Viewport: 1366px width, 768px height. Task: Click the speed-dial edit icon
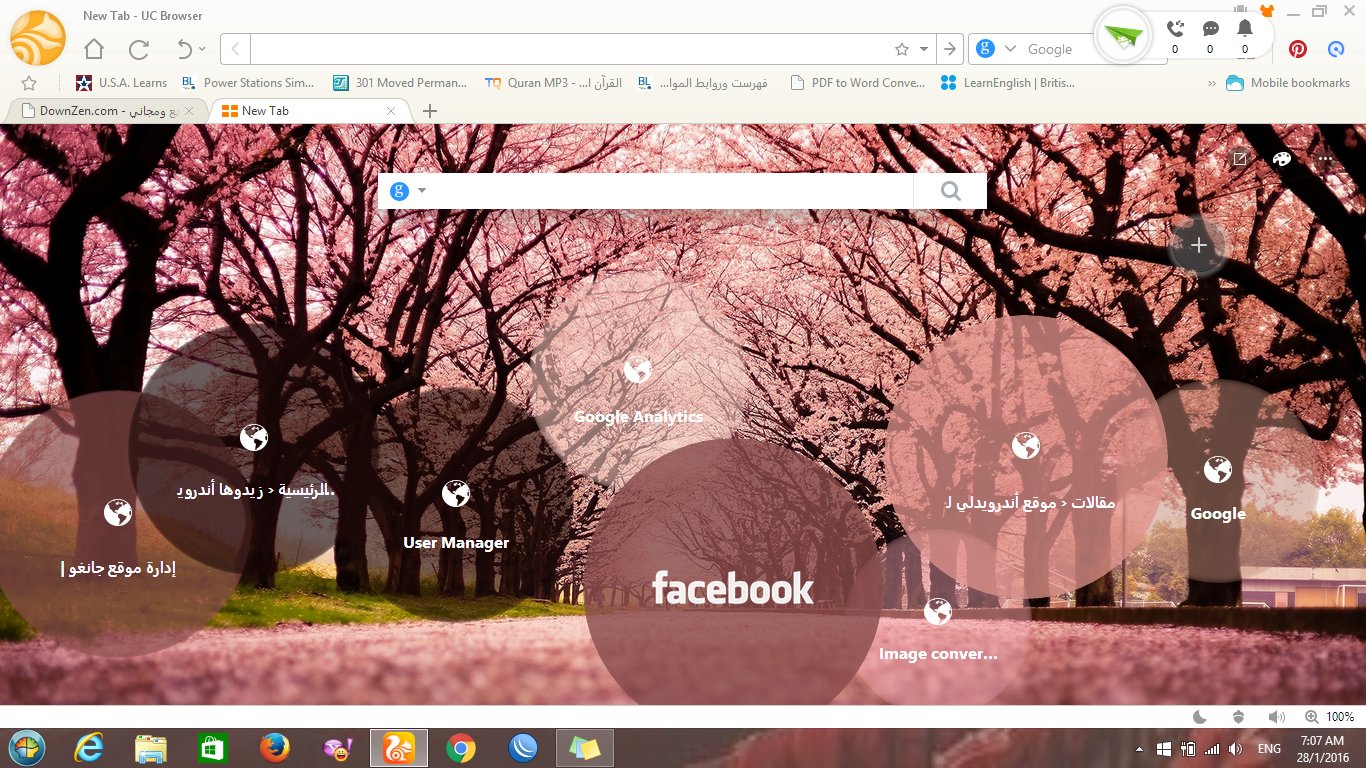click(x=1239, y=158)
